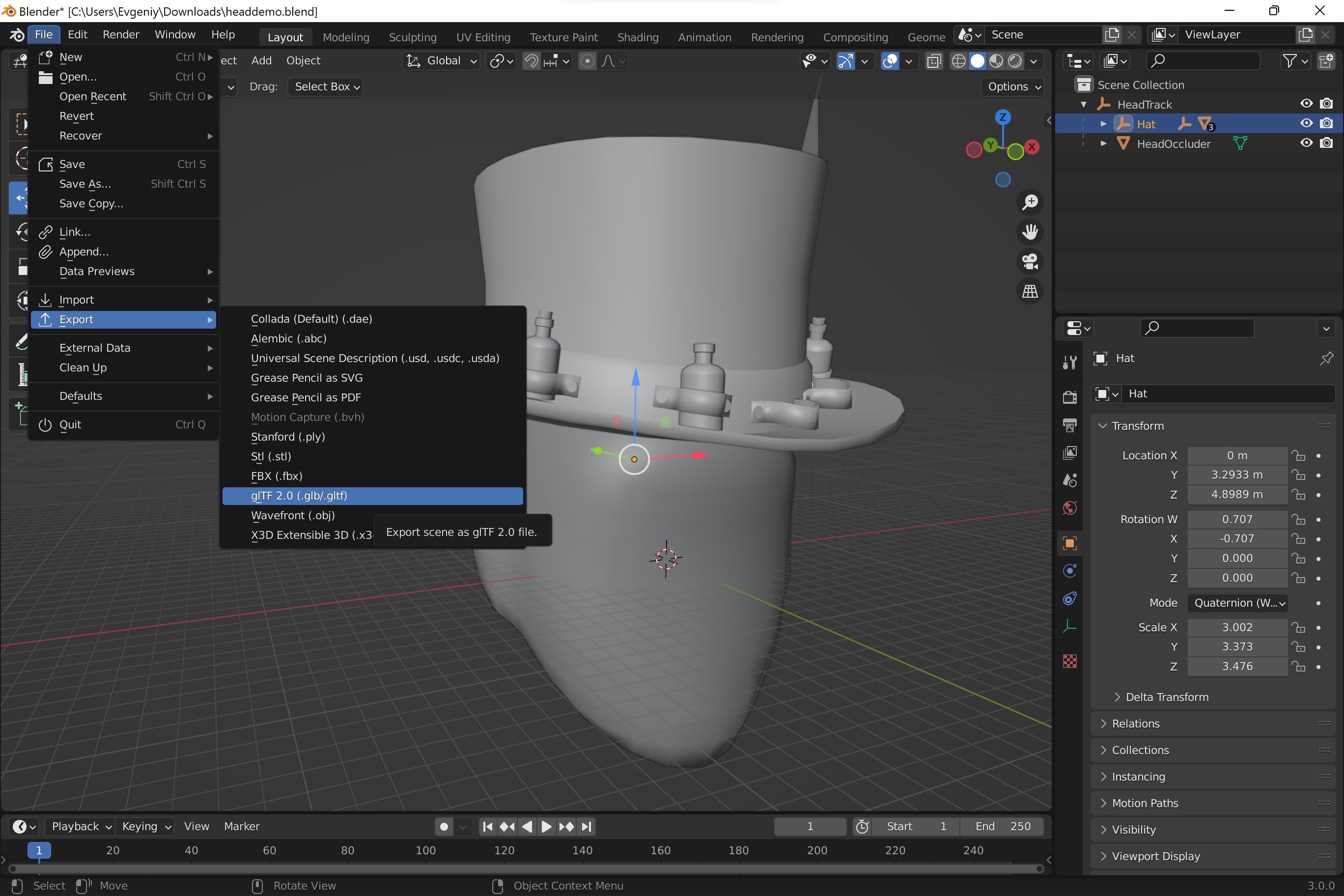
Task: Toggle camera view icon in viewport
Action: click(x=1030, y=262)
